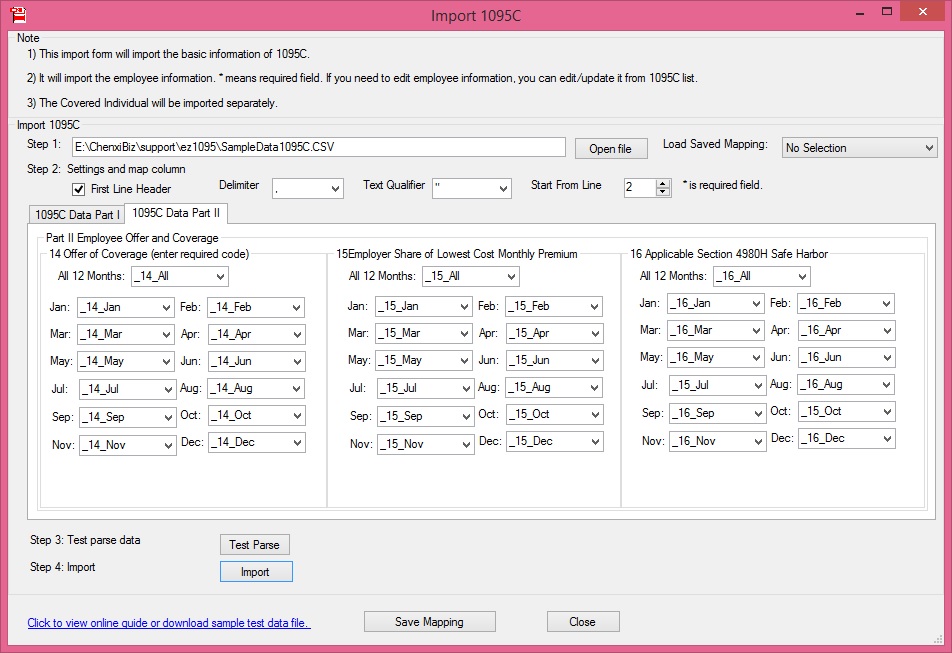Viewport: 952px width, 653px height.
Task: Decrease the Start From Line value
Action: pyautogui.click(x=663, y=192)
